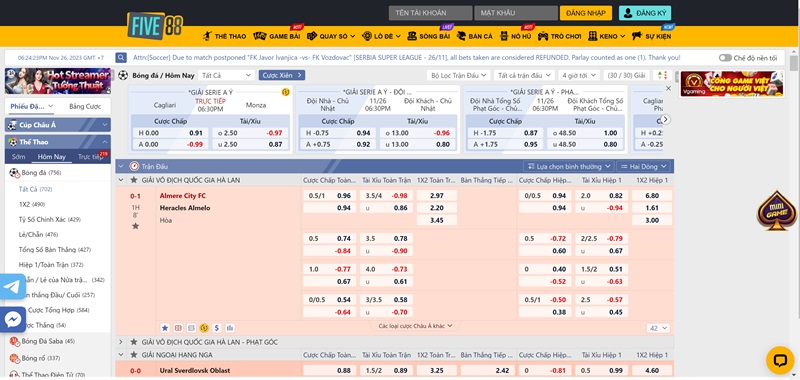Open the live chat support bubble
Screen dimensions: 800x380
pos(780,360)
